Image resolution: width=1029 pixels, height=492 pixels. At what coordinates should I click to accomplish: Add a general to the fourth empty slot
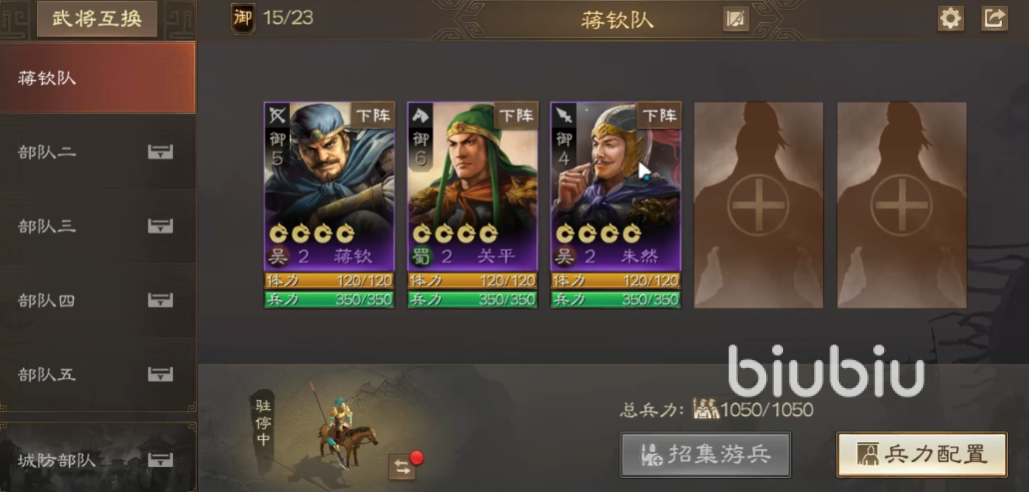coord(759,205)
